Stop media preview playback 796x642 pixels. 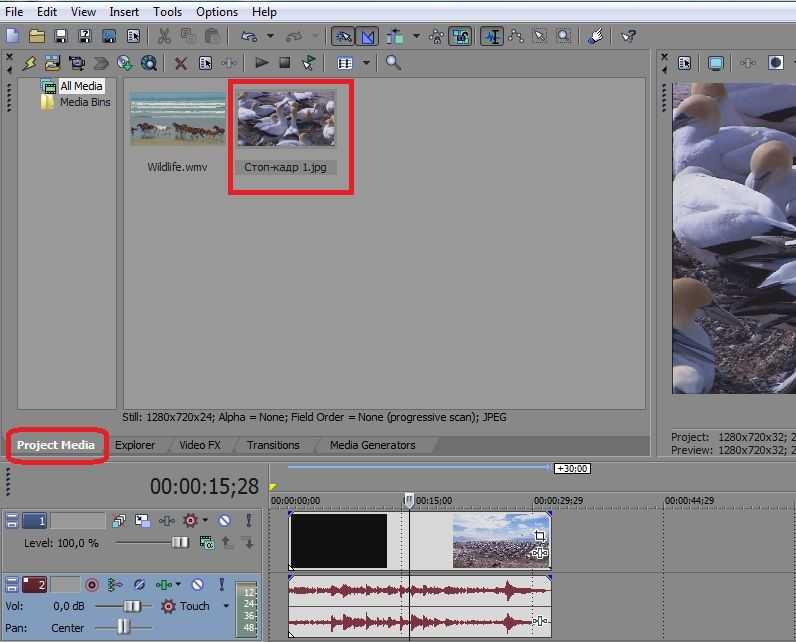[x=284, y=63]
